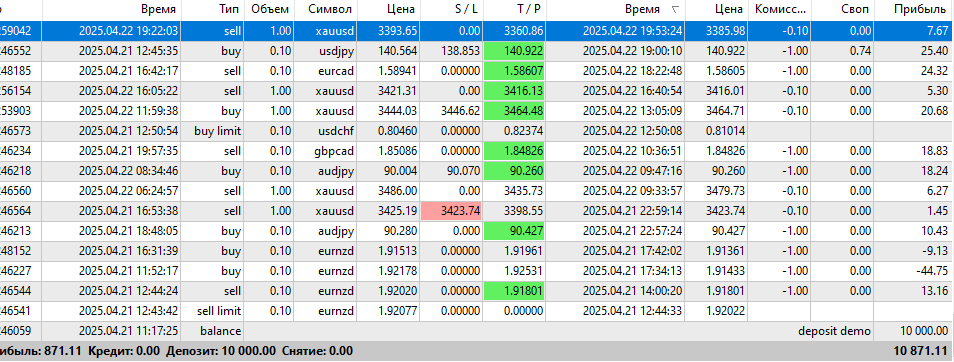The height and width of the screenshot is (362, 954).
Task: Click red stop loss cell 3423.74
Action: tap(451, 211)
